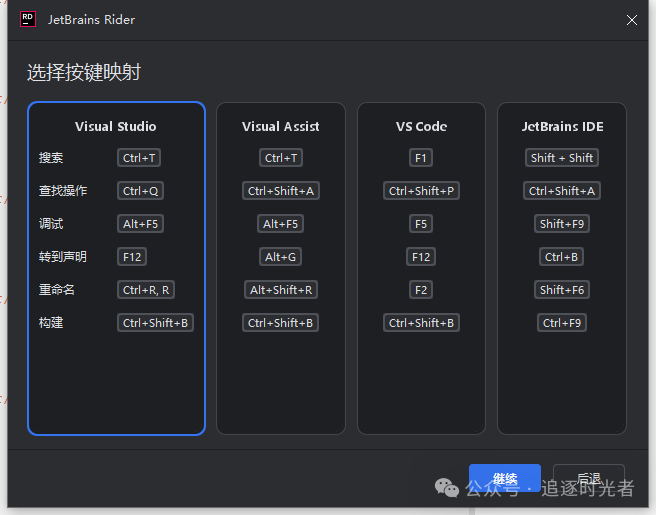Click the Alt+Shift+R shortcut key
This screenshot has height=515, width=656.
281,290
